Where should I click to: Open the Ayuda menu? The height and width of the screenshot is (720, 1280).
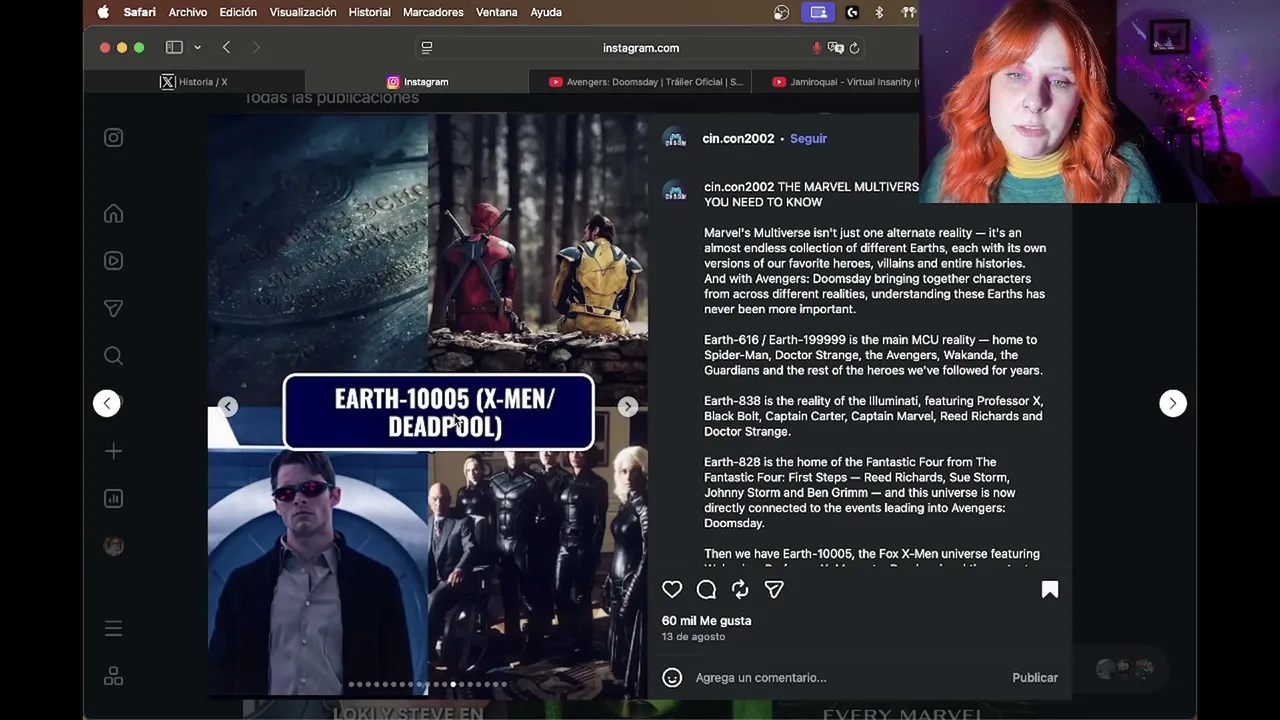click(x=546, y=12)
